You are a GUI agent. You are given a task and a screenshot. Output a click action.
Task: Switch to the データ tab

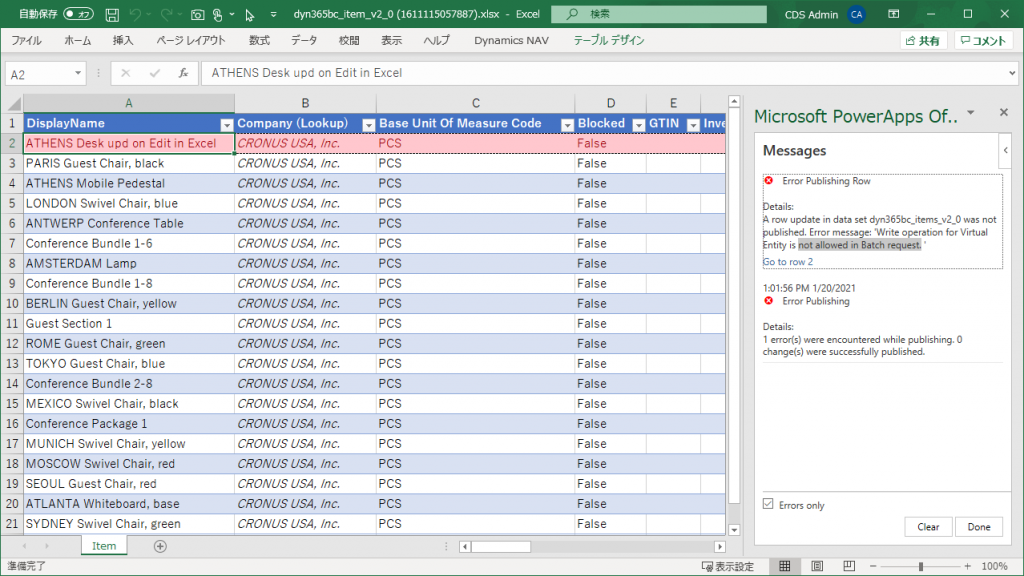coord(304,40)
